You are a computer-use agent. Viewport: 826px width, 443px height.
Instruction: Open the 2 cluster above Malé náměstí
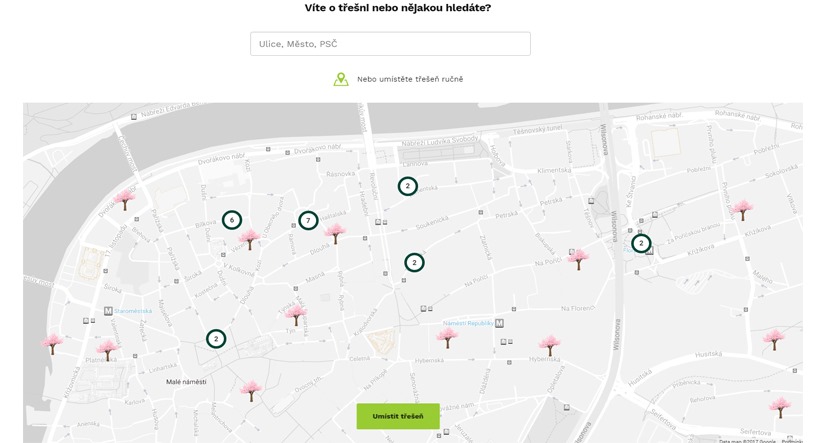tap(216, 339)
